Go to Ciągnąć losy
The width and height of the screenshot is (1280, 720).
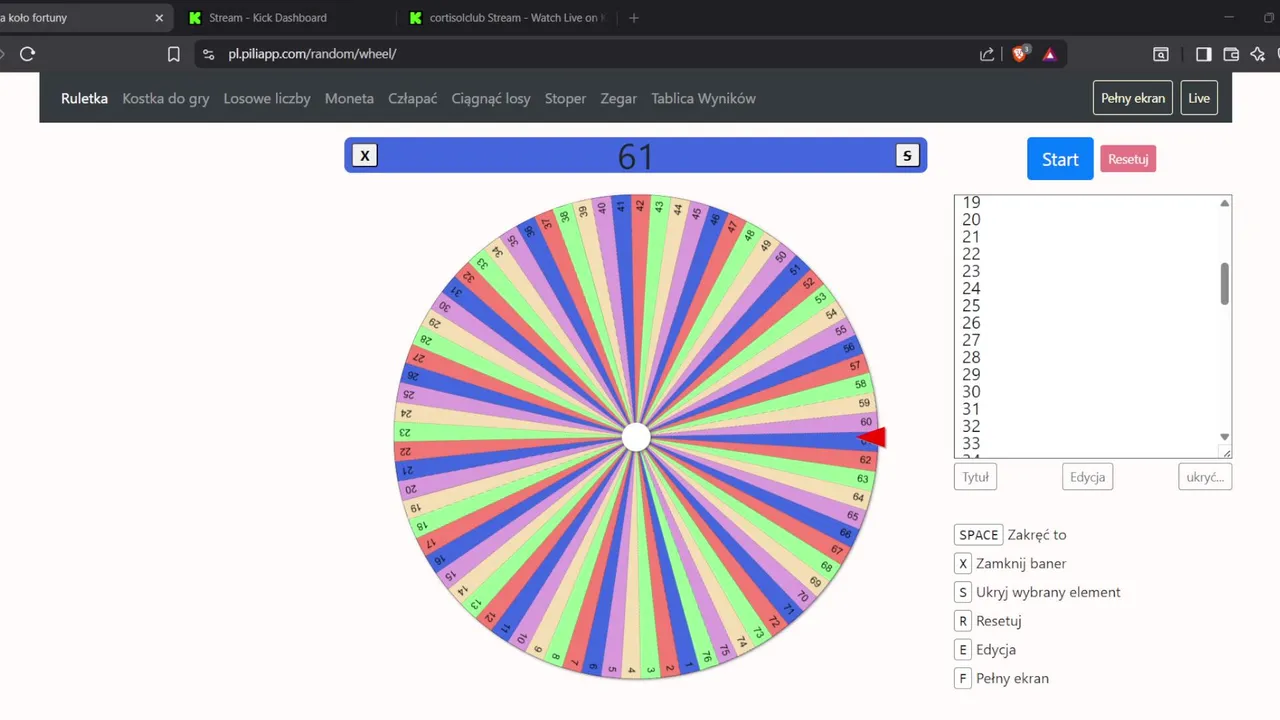tap(491, 98)
